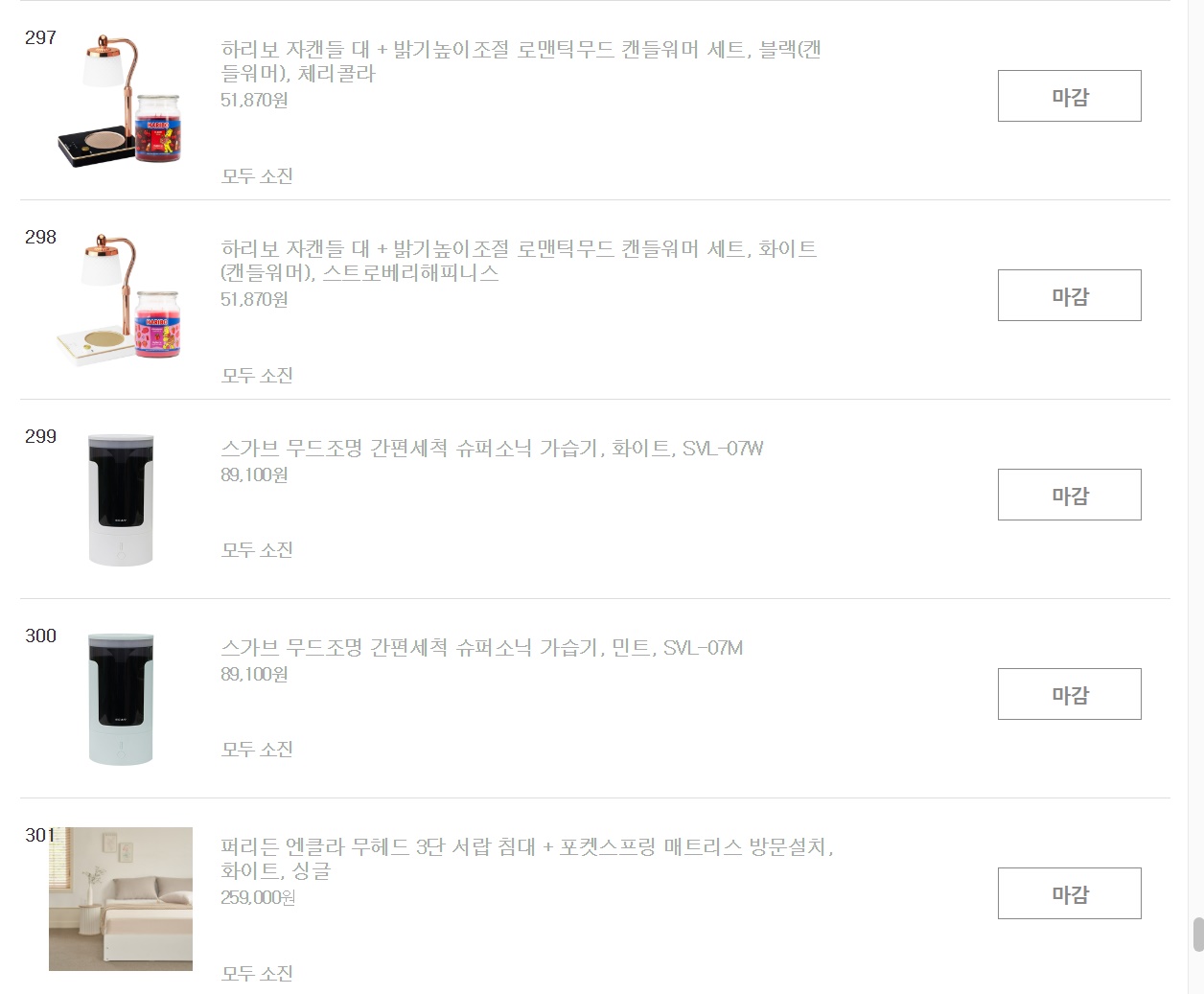Click 마감 button for item 300
The height and width of the screenshot is (994, 1204).
tap(1070, 694)
